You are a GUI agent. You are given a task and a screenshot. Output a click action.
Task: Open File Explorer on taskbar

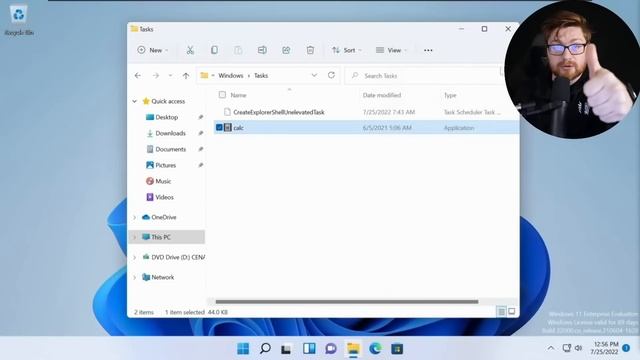(353, 349)
